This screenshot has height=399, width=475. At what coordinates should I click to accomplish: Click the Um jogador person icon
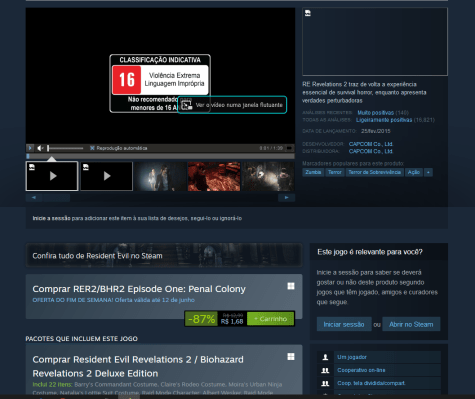point(325,357)
